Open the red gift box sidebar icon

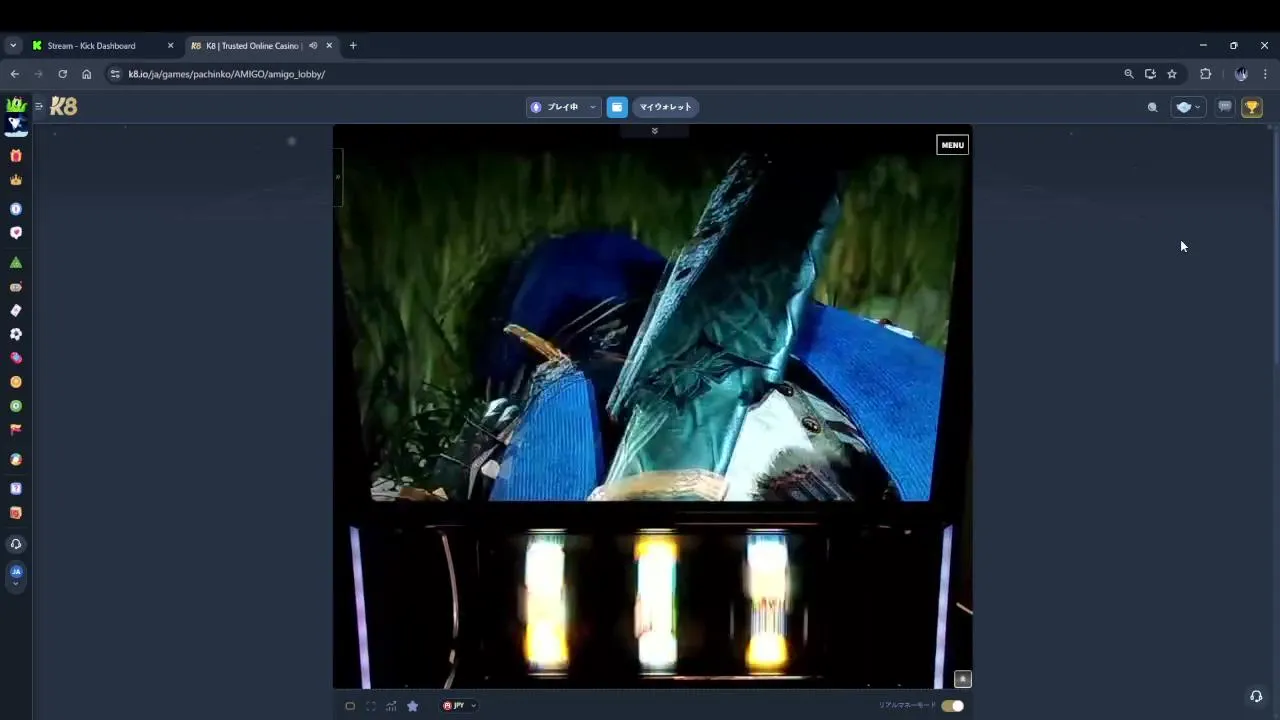pyautogui.click(x=15, y=156)
